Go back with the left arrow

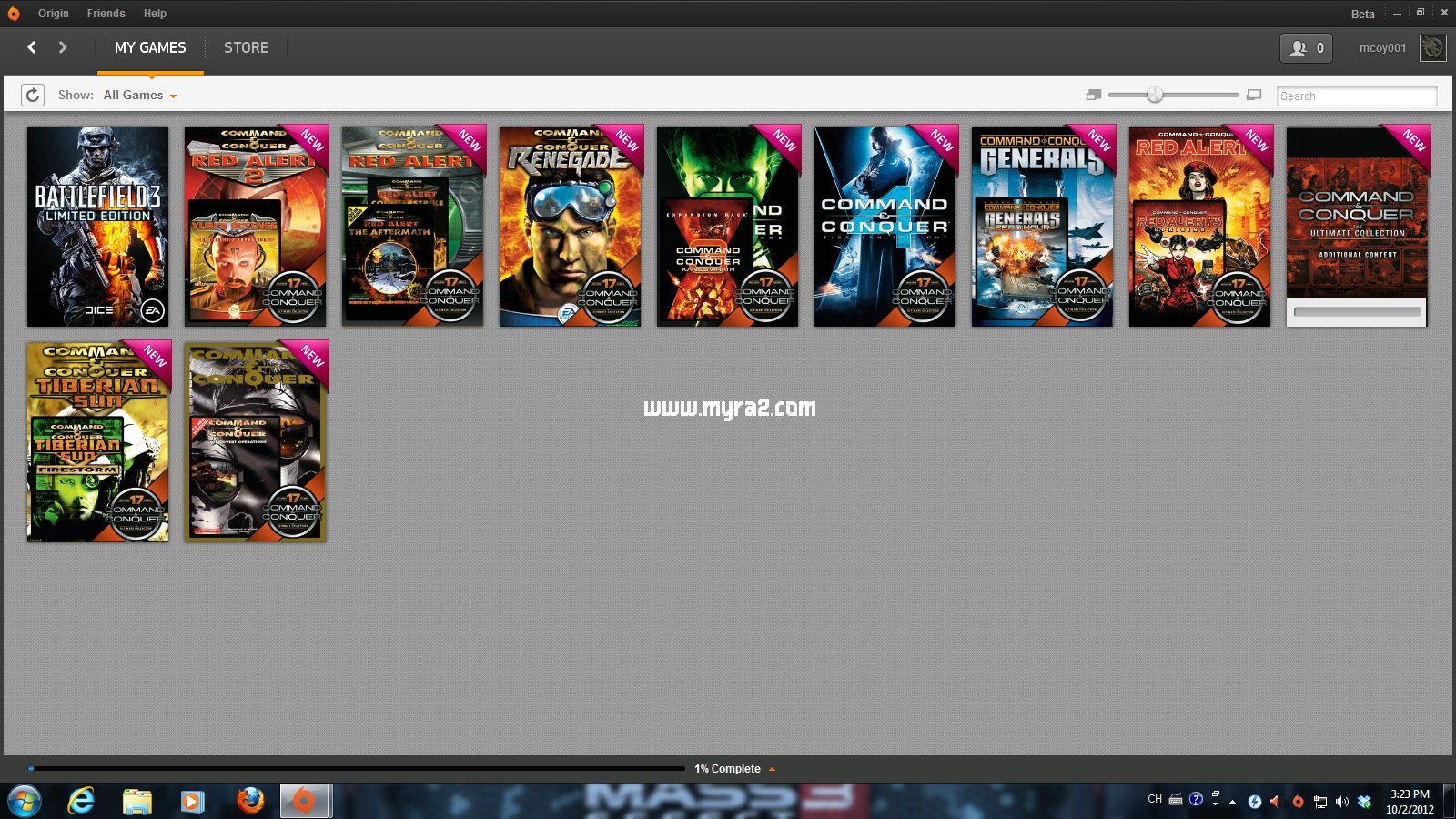tap(32, 47)
